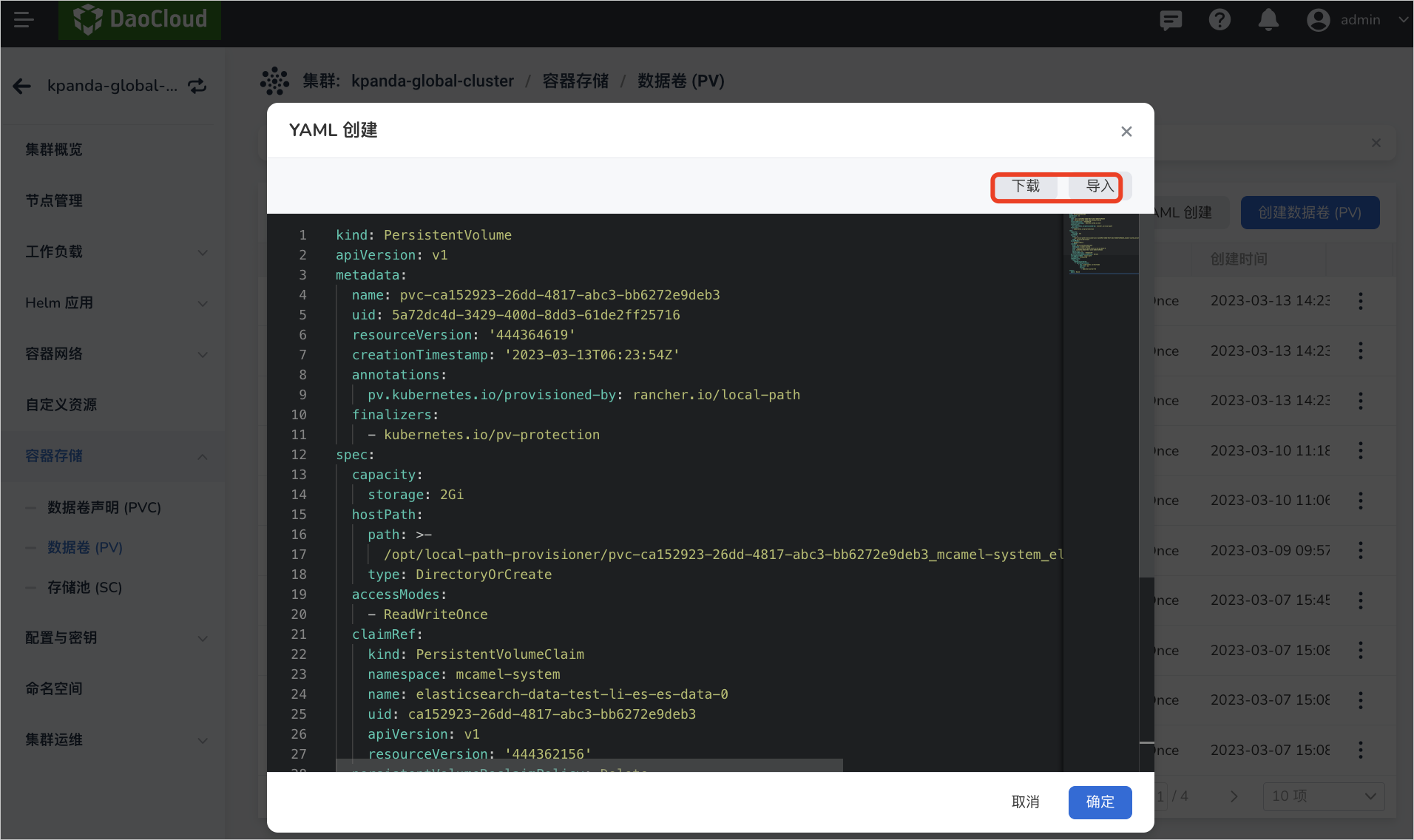Open the help question mark icon
This screenshot has width=1414, height=840.
click(1220, 20)
